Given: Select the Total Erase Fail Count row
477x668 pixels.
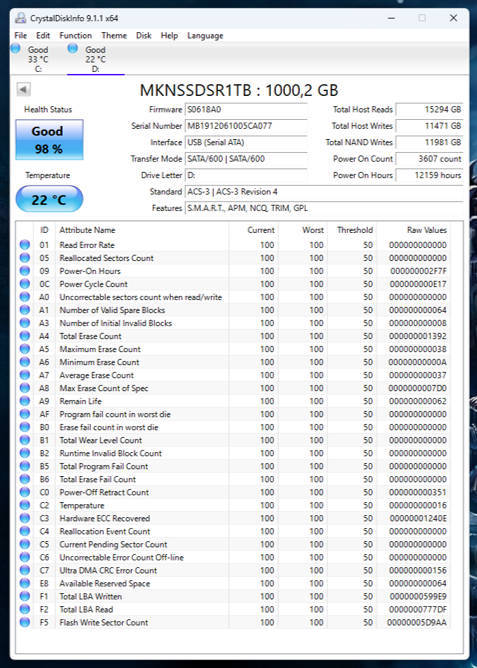Looking at the screenshot, I should 233,479.
